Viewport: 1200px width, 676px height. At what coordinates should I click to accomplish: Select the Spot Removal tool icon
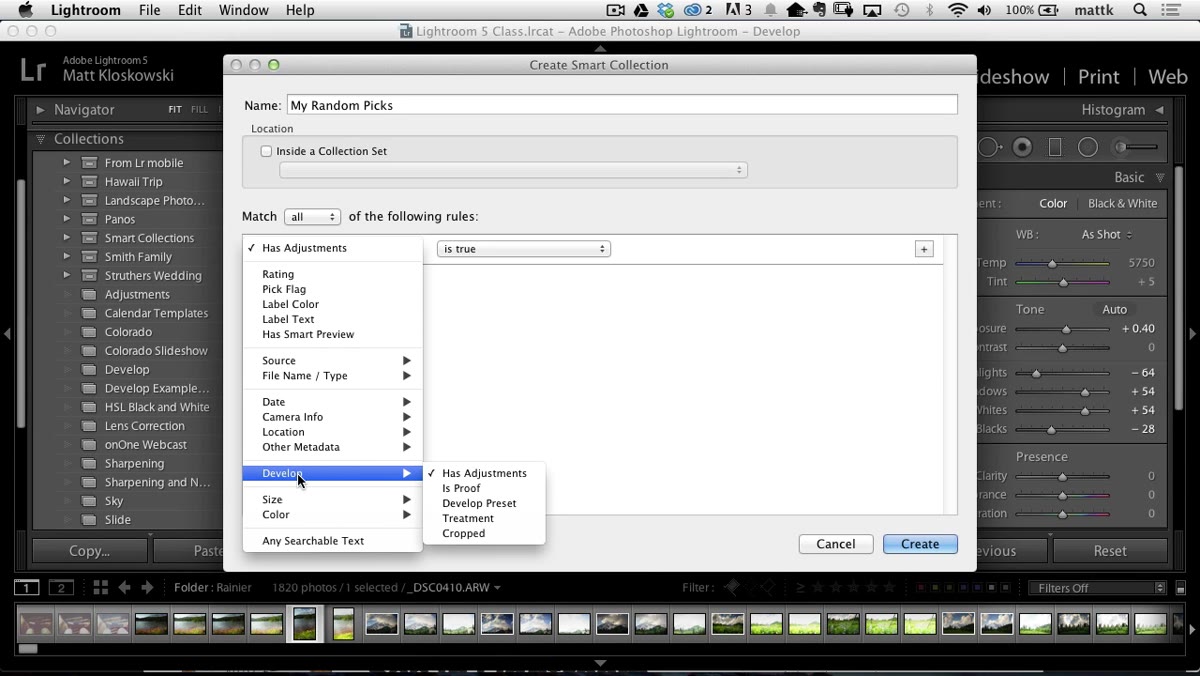click(989, 147)
